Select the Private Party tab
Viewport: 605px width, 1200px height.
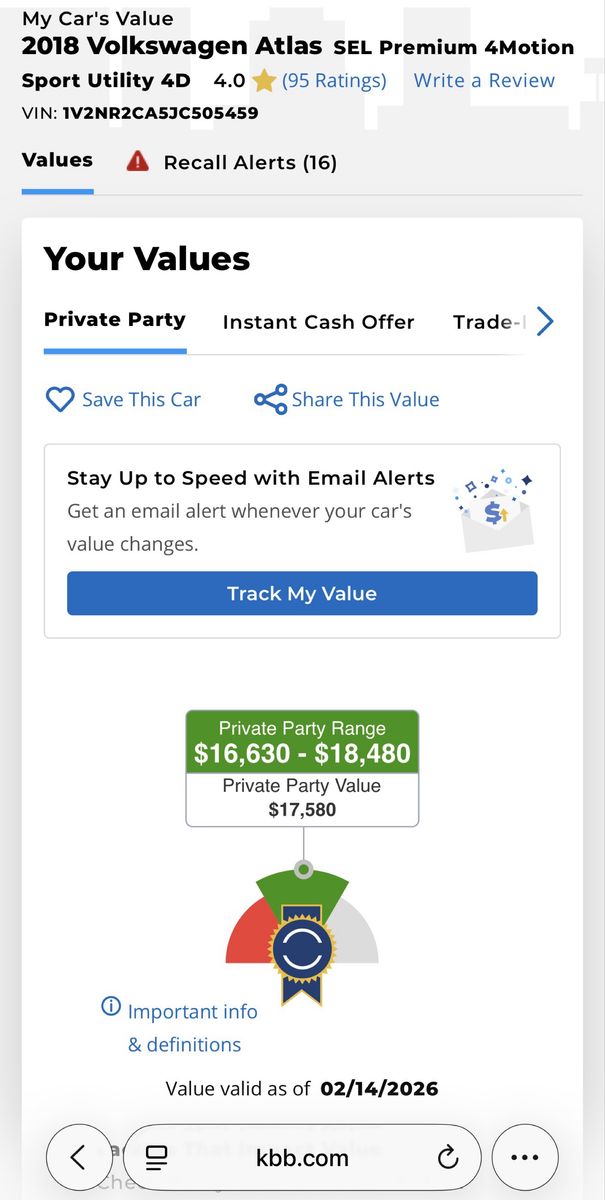(115, 320)
